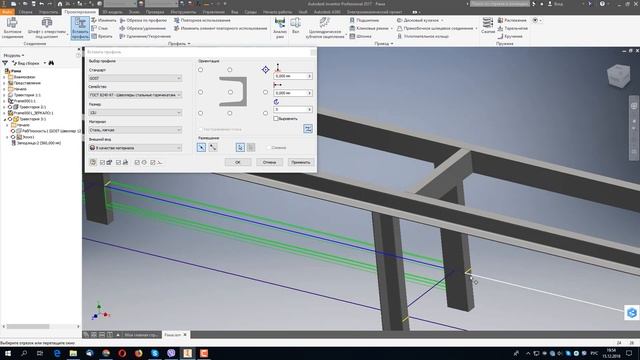640x360 pixels.
Task: Open the File (Файл) tab
Action: (x=7, y=12)
